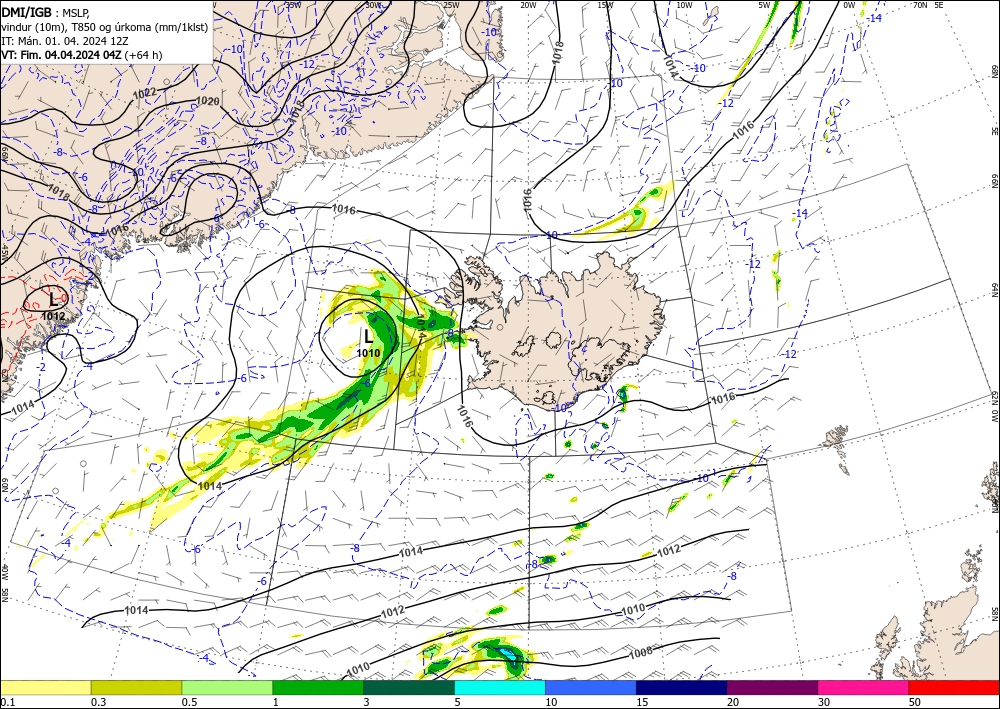Screen dimensions: 1000x709
Task: Click the '70N 5E' corner label
Action: pos(928,5)
